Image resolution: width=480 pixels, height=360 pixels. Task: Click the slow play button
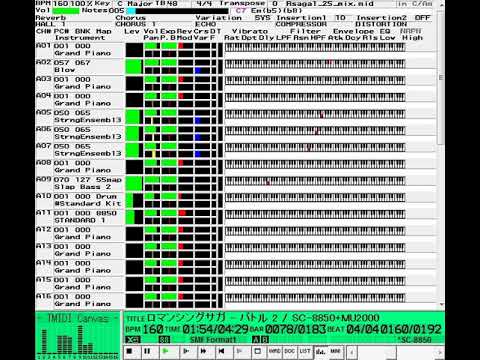186,351
